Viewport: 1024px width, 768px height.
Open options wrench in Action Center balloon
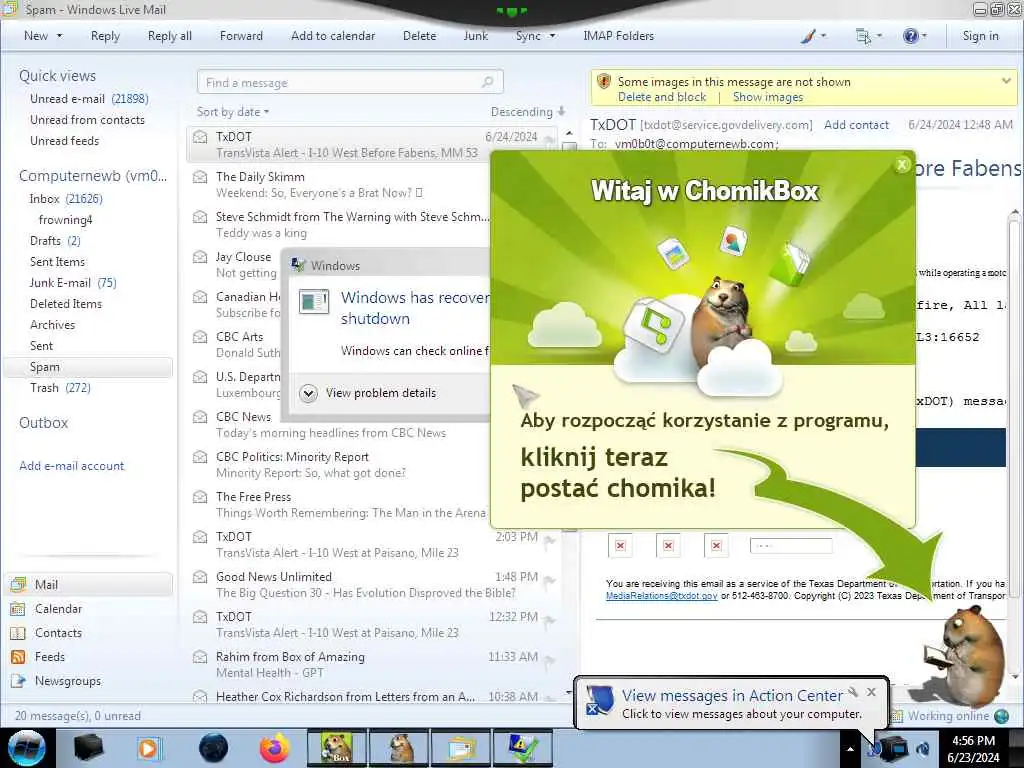click(x=853, y=692)
